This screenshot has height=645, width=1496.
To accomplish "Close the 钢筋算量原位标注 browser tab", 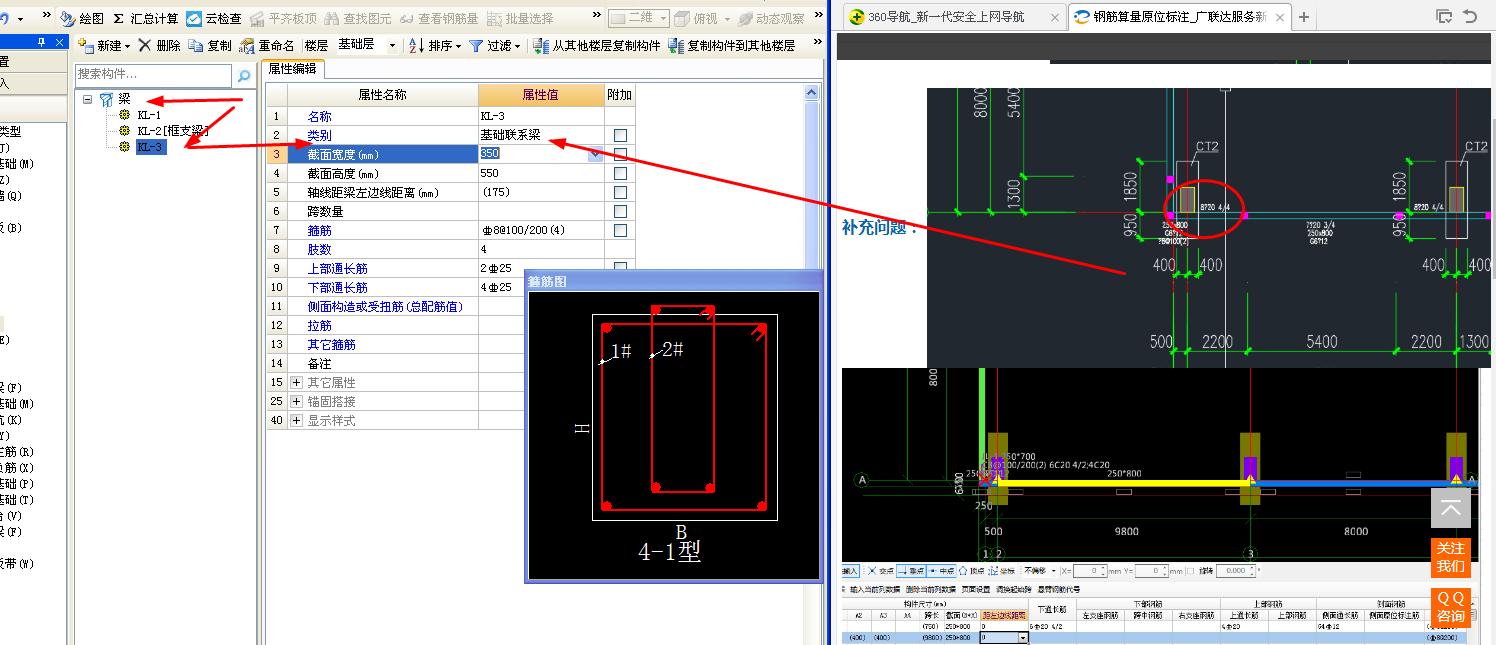I will pyautogui.click(x=1280, y=17).
